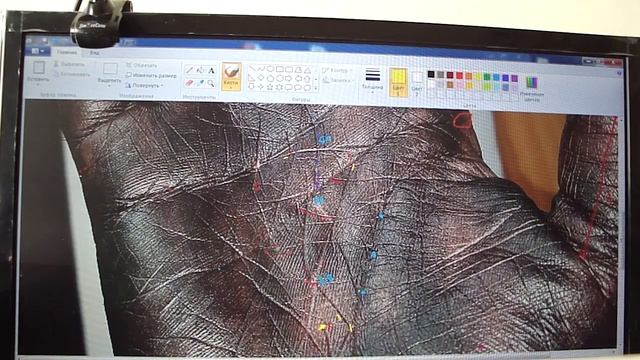The image size is (640, 360).
Task: Pick the gray color swatch in top row
Action: 440,75
